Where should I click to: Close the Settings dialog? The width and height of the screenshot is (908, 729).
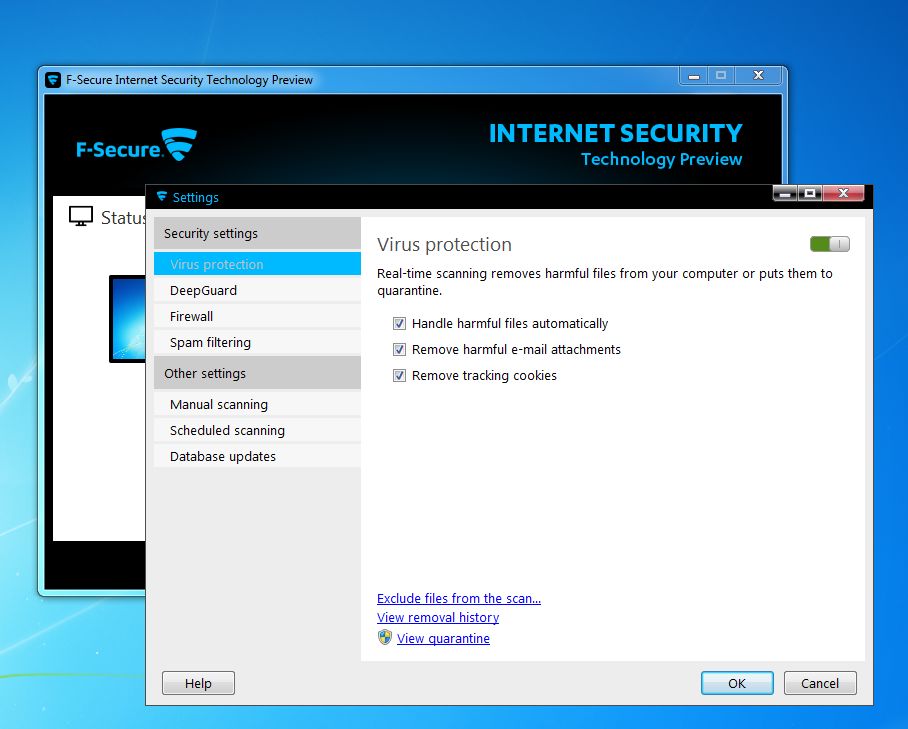coord(843,193)
